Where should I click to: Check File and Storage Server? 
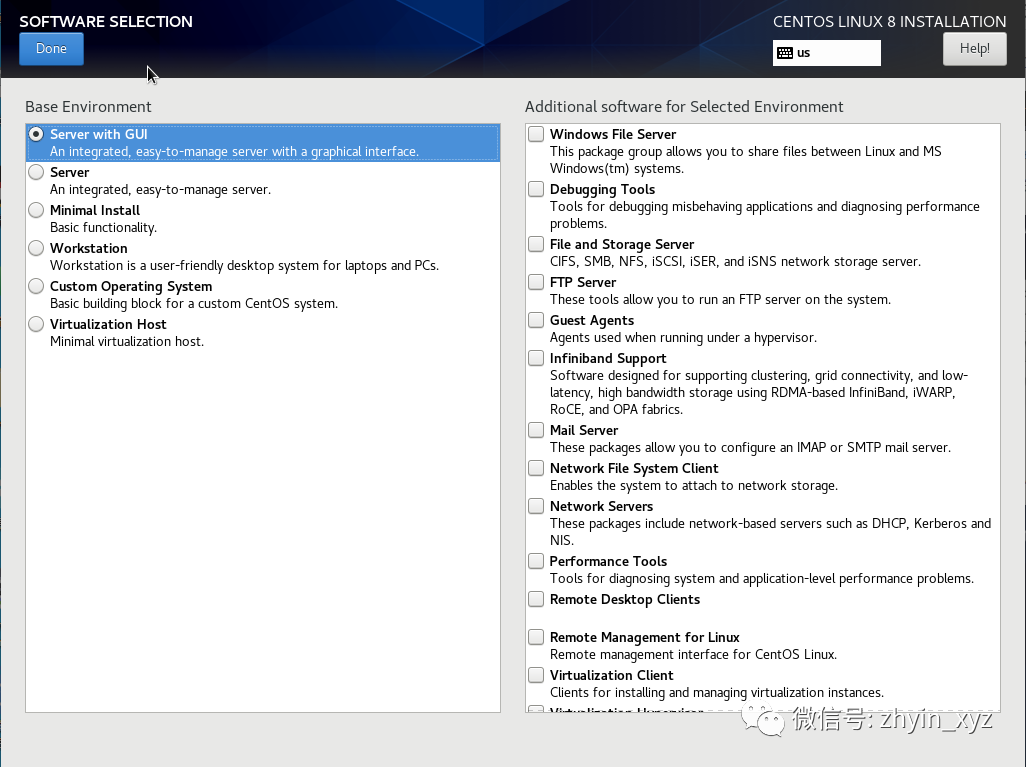(x=536, y=244)
